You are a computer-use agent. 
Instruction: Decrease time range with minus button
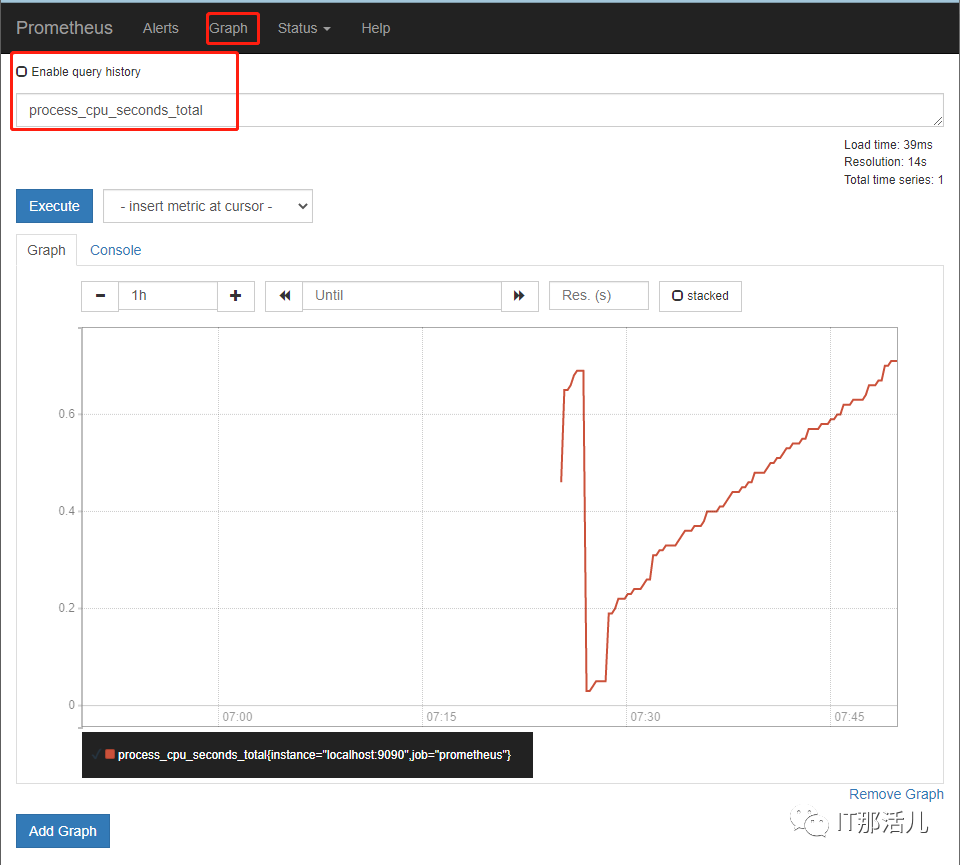100,296
